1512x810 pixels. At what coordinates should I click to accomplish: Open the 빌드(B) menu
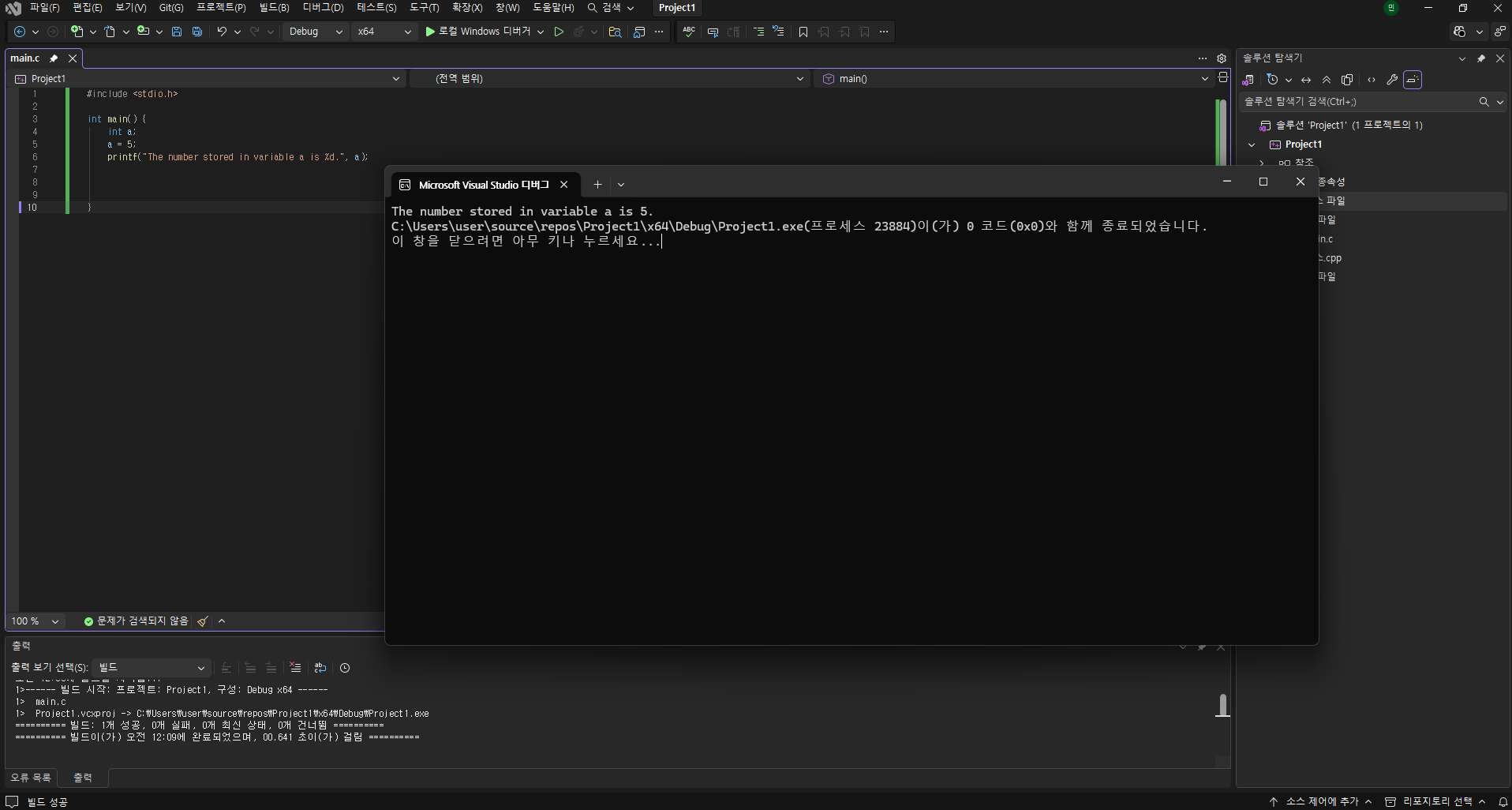pyautogui.click(x=274, y=8)
